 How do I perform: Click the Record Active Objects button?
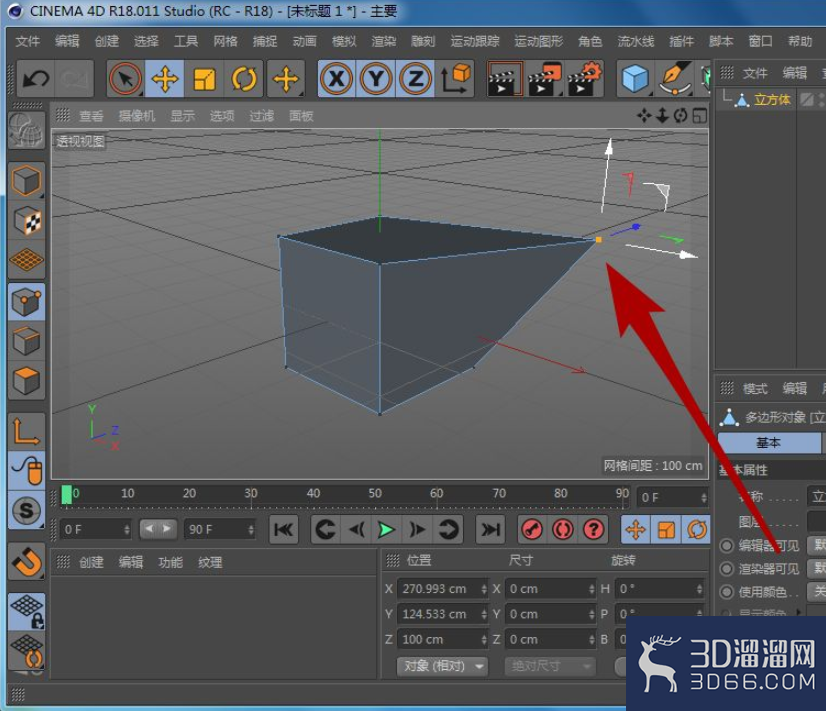[532, 529]
